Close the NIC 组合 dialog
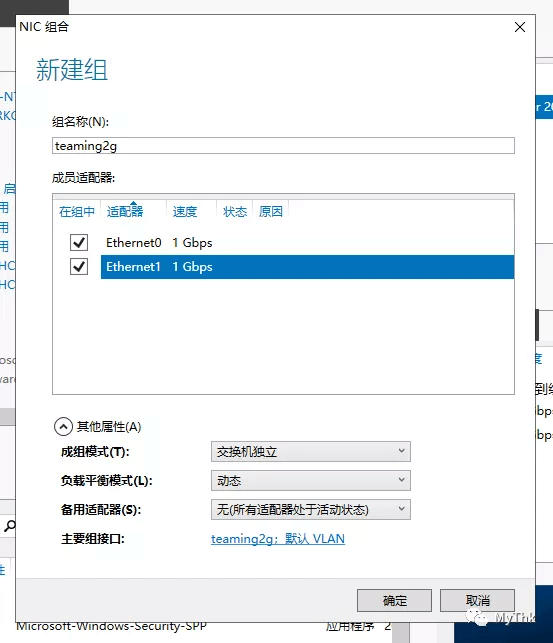The image size is (553, 643). [520, 27]
